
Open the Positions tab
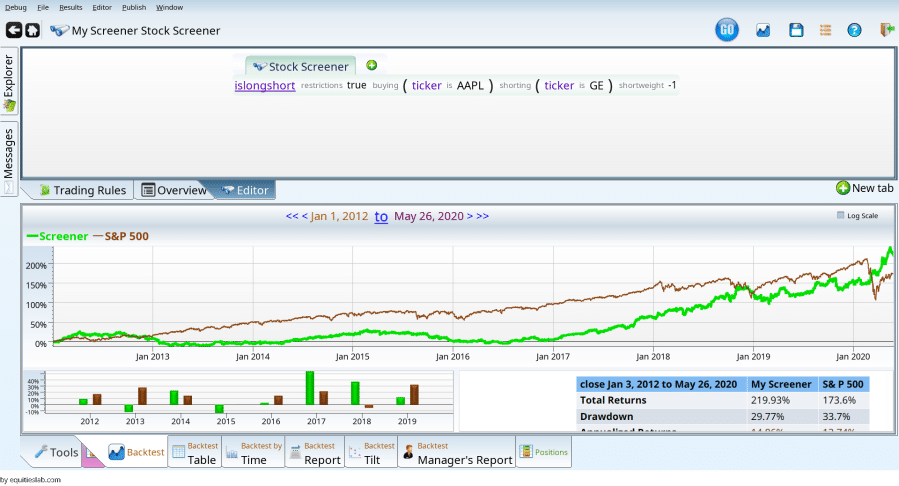tap(544, 452)
